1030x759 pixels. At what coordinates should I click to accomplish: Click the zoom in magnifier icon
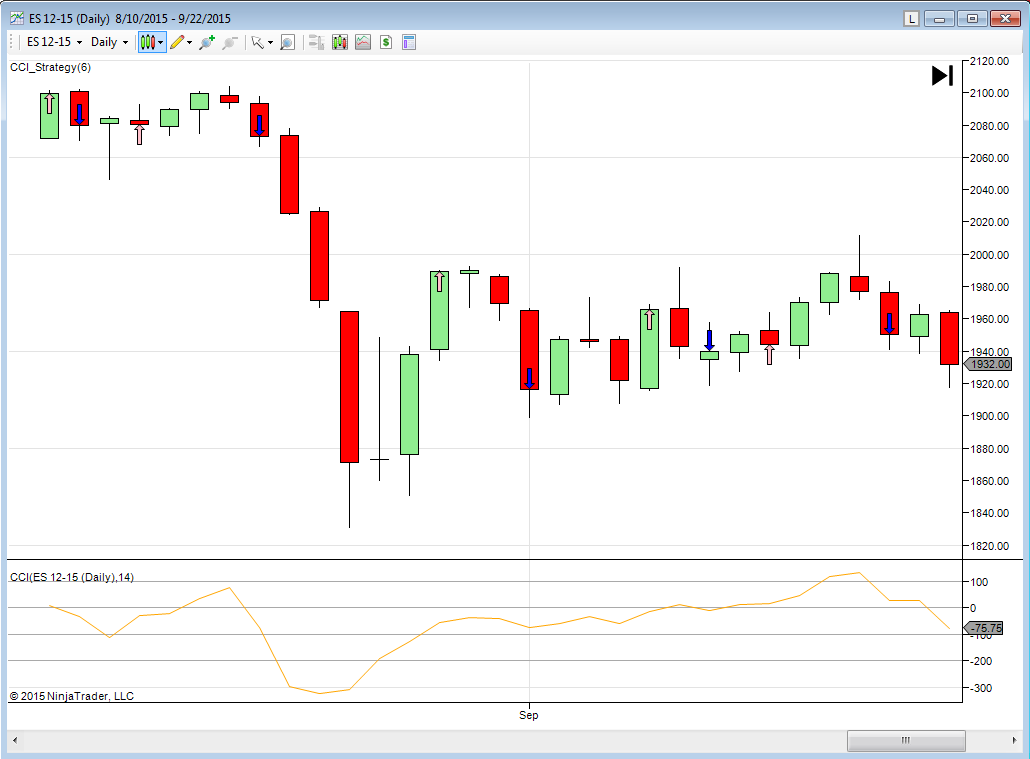click(x=207, y=43)
